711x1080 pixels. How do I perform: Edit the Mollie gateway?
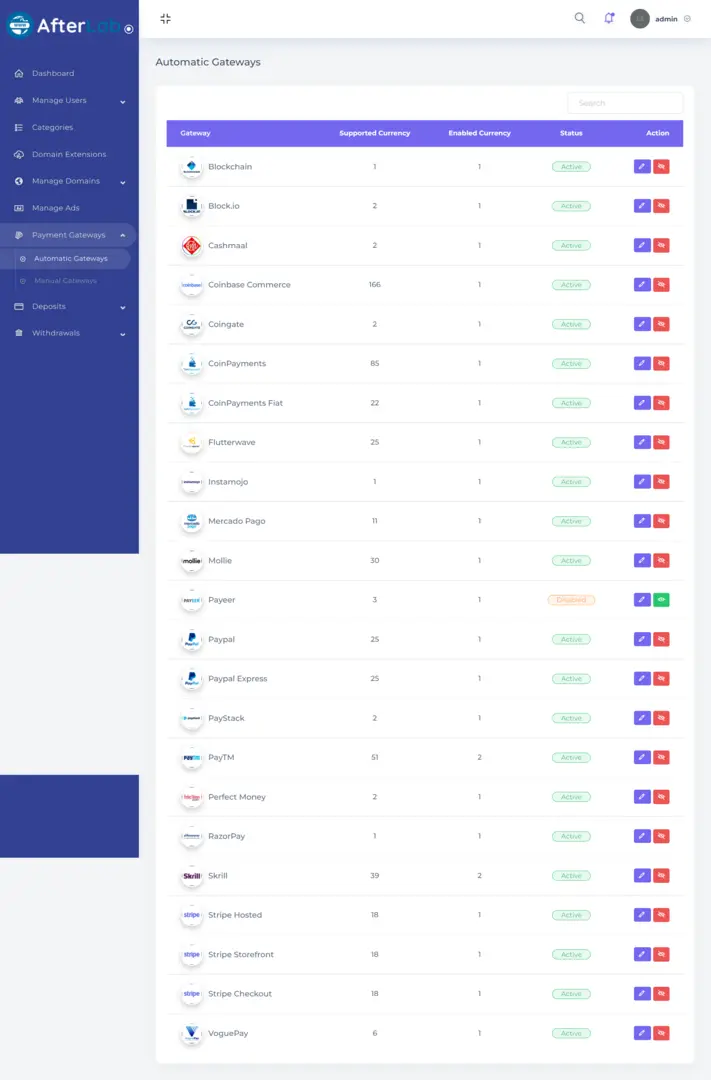[x=642, y=560]
